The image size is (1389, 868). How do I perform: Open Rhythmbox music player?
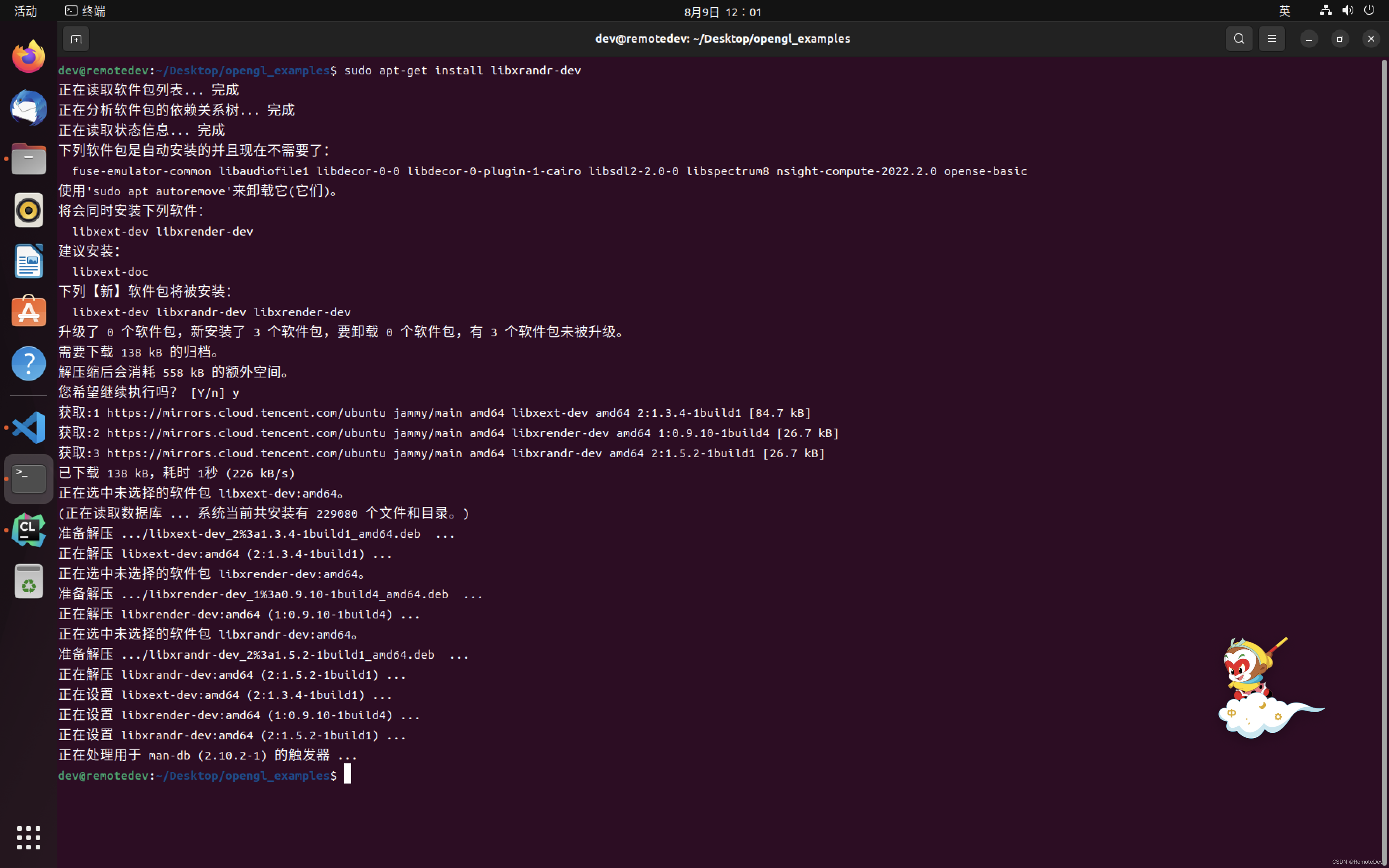pyautogui.click(x=29, y=210)
